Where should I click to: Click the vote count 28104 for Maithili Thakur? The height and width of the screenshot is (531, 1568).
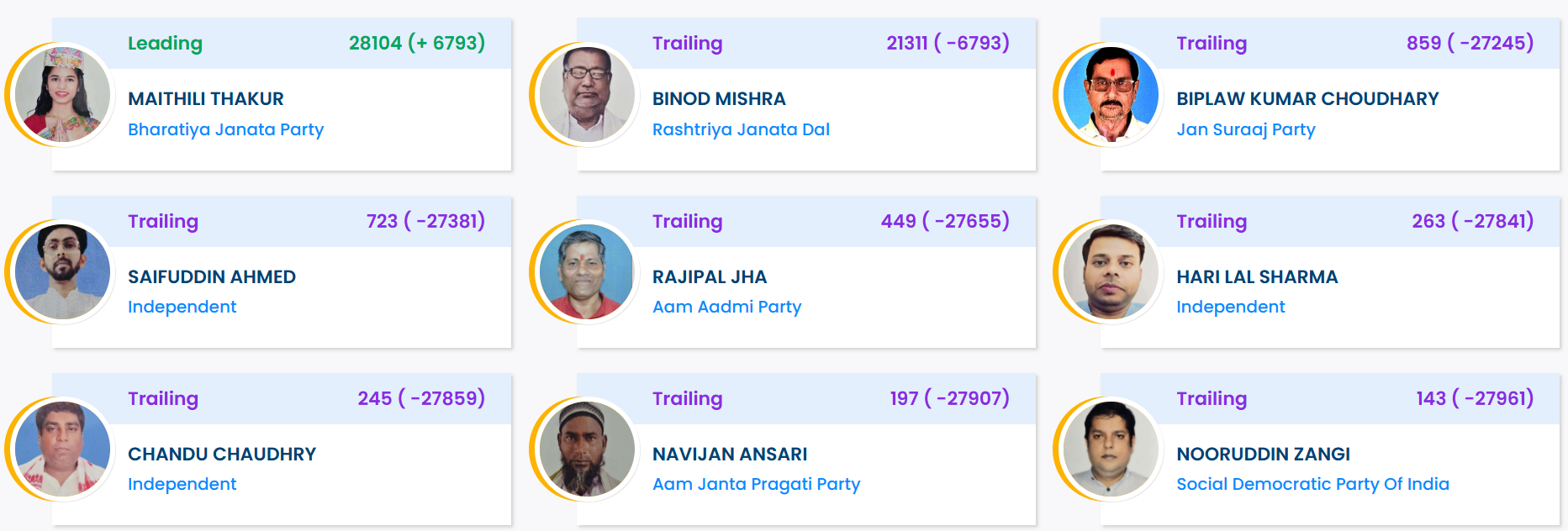click(372, 44)
